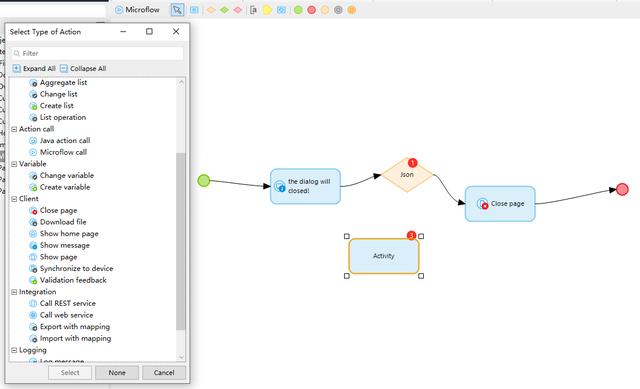Choose Create variable action
This screenshot has height=389, width=640.
(60, 187)
